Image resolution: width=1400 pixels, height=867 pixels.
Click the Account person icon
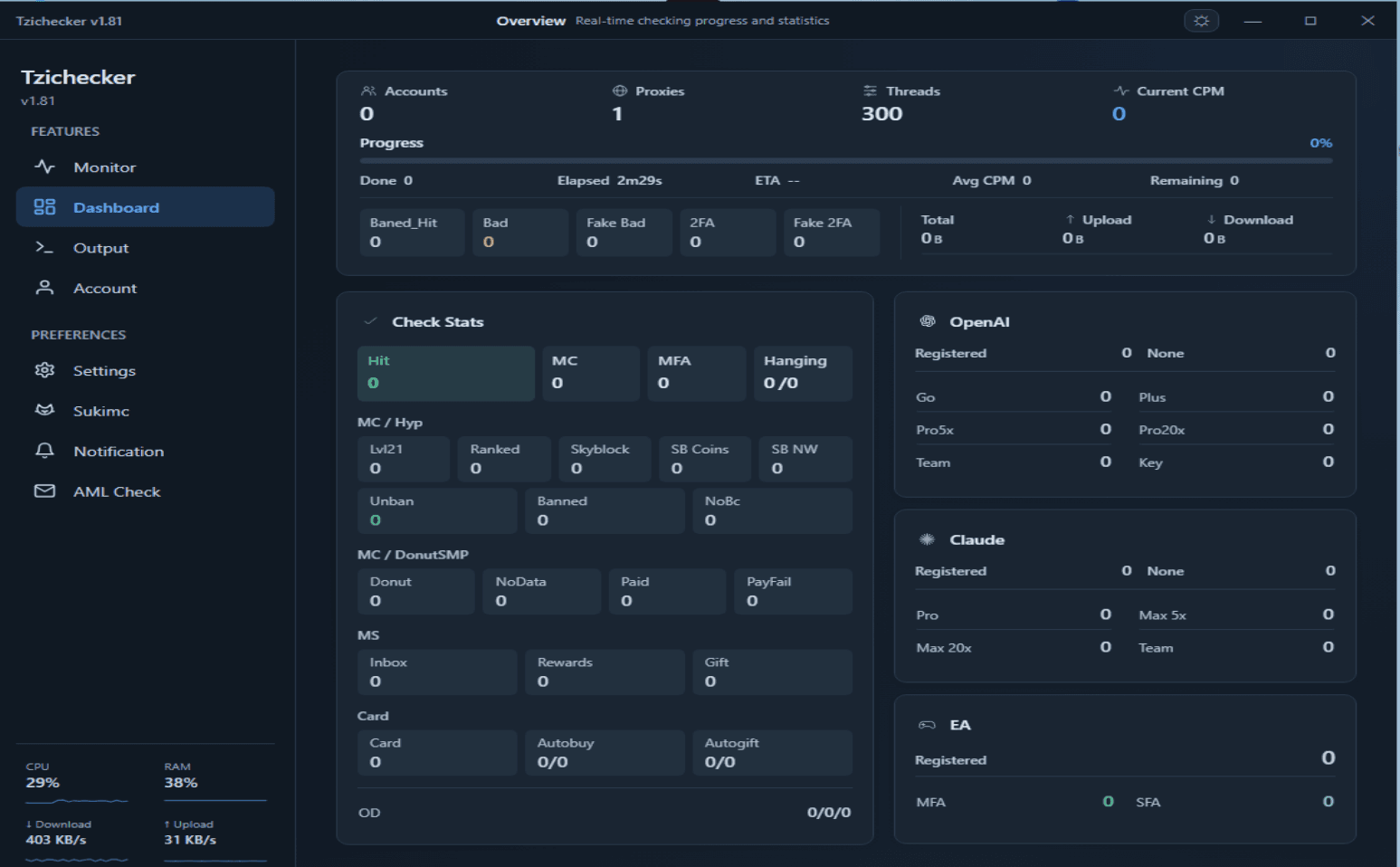[x=44, y=287]
